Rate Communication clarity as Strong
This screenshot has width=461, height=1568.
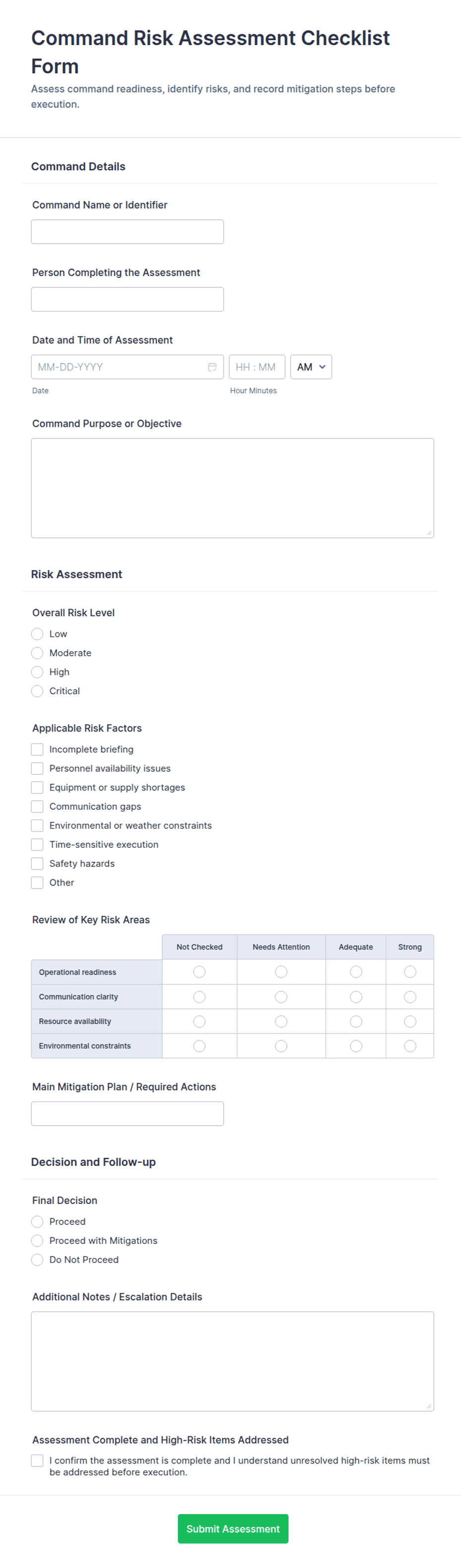tap(410, 997)
